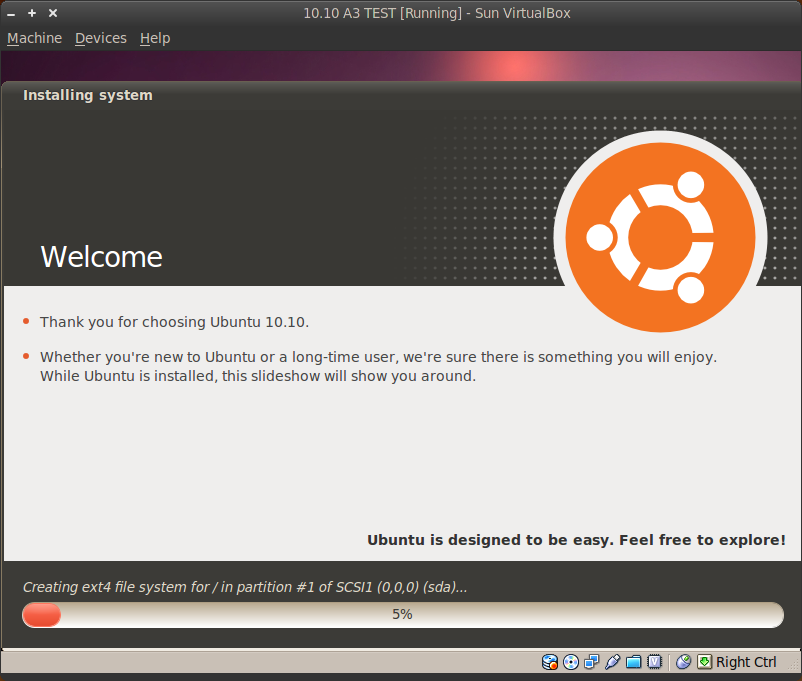This screenshot has width=802, height=681.
Task: Click the mouse integration icon
Action: coord(683,662)
